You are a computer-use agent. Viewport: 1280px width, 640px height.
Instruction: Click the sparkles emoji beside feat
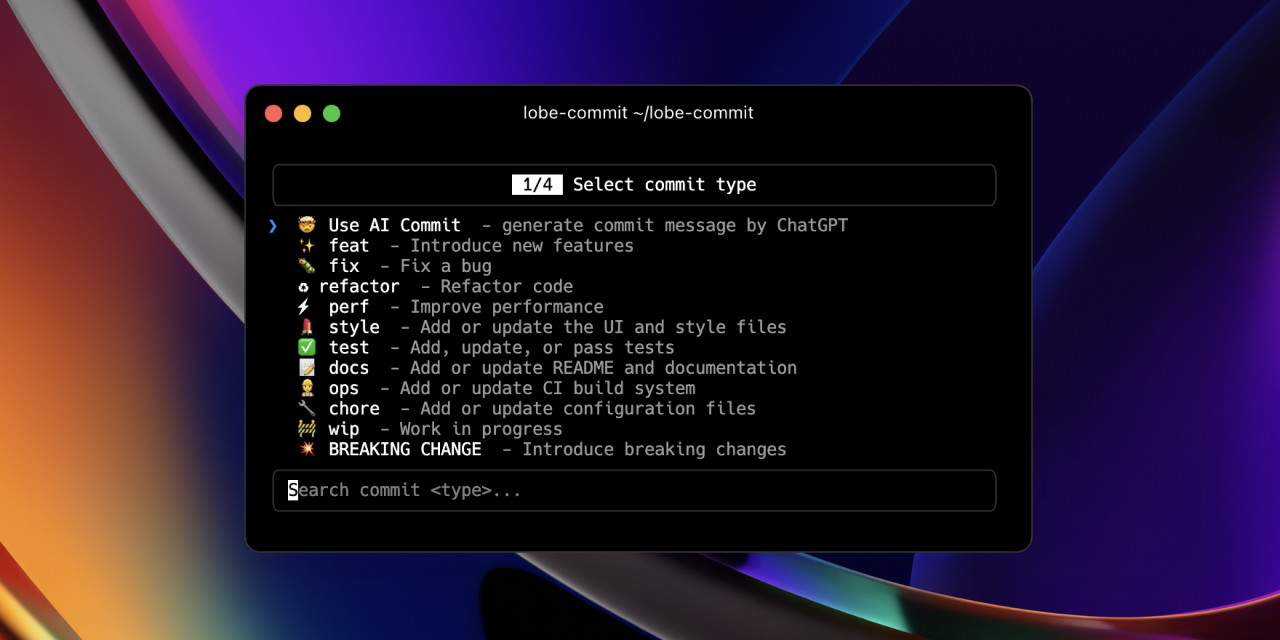pyautogui.click(x=306, y=246)
